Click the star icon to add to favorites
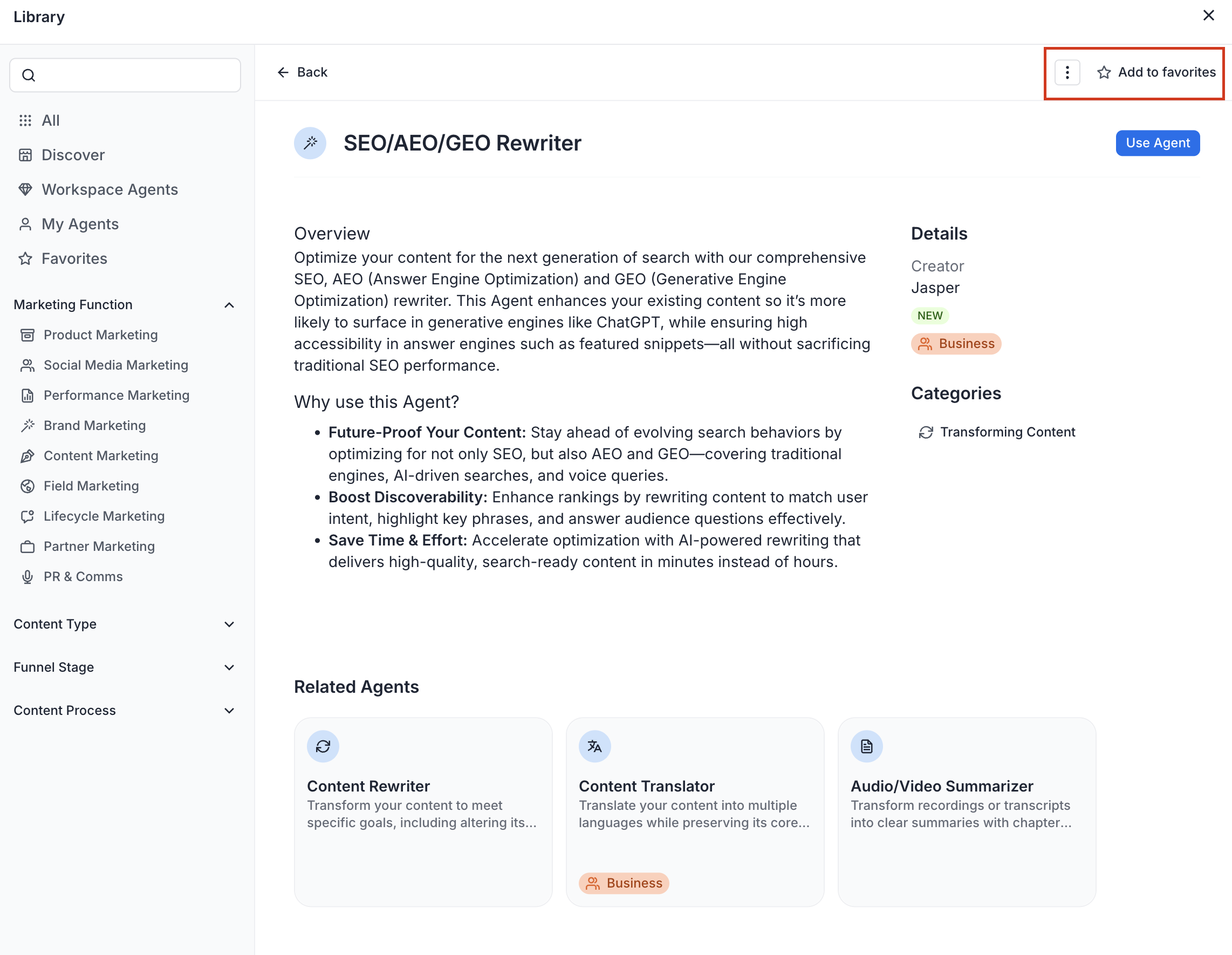Image resolution: width=1232 pixels, height=955 pixels. coord(1104,72)
